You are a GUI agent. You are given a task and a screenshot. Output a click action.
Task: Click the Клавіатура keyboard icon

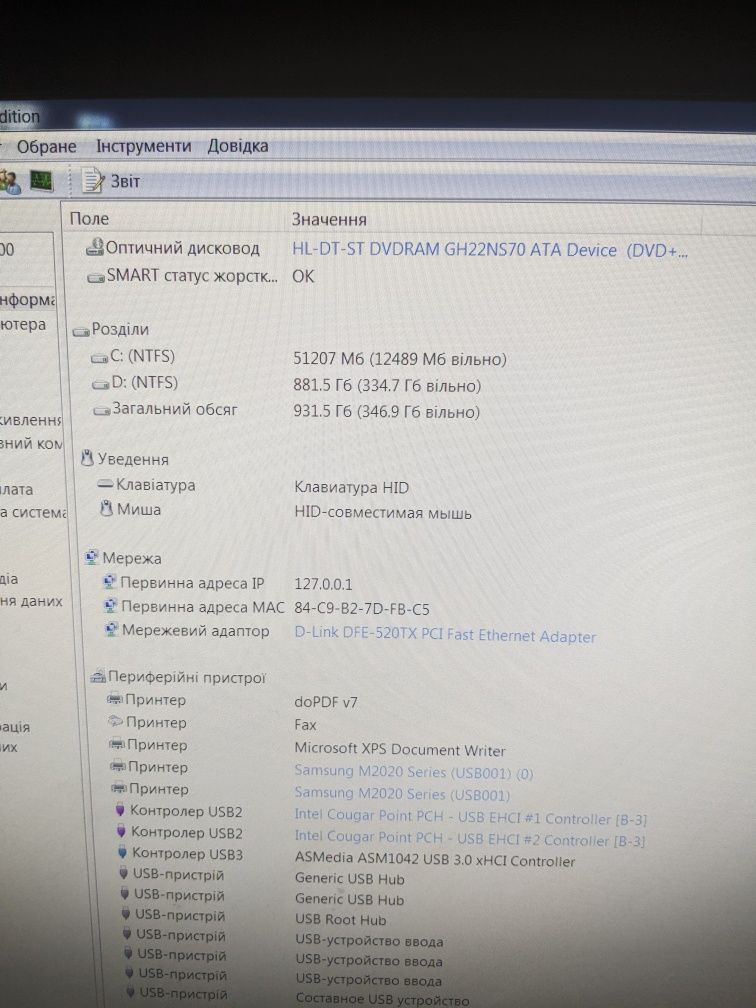pos(105,484)
